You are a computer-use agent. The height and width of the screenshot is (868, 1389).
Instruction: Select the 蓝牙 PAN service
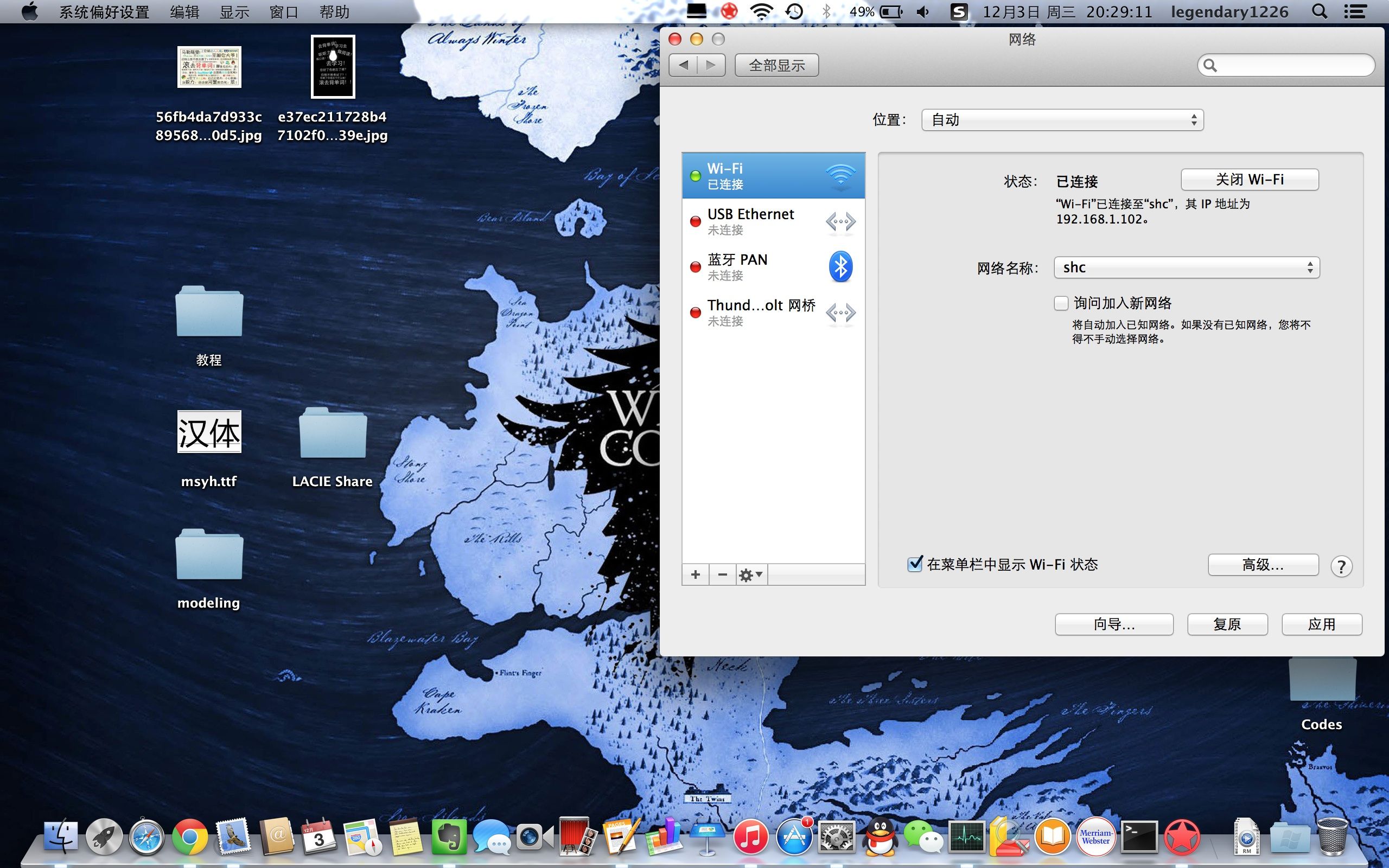773,267
